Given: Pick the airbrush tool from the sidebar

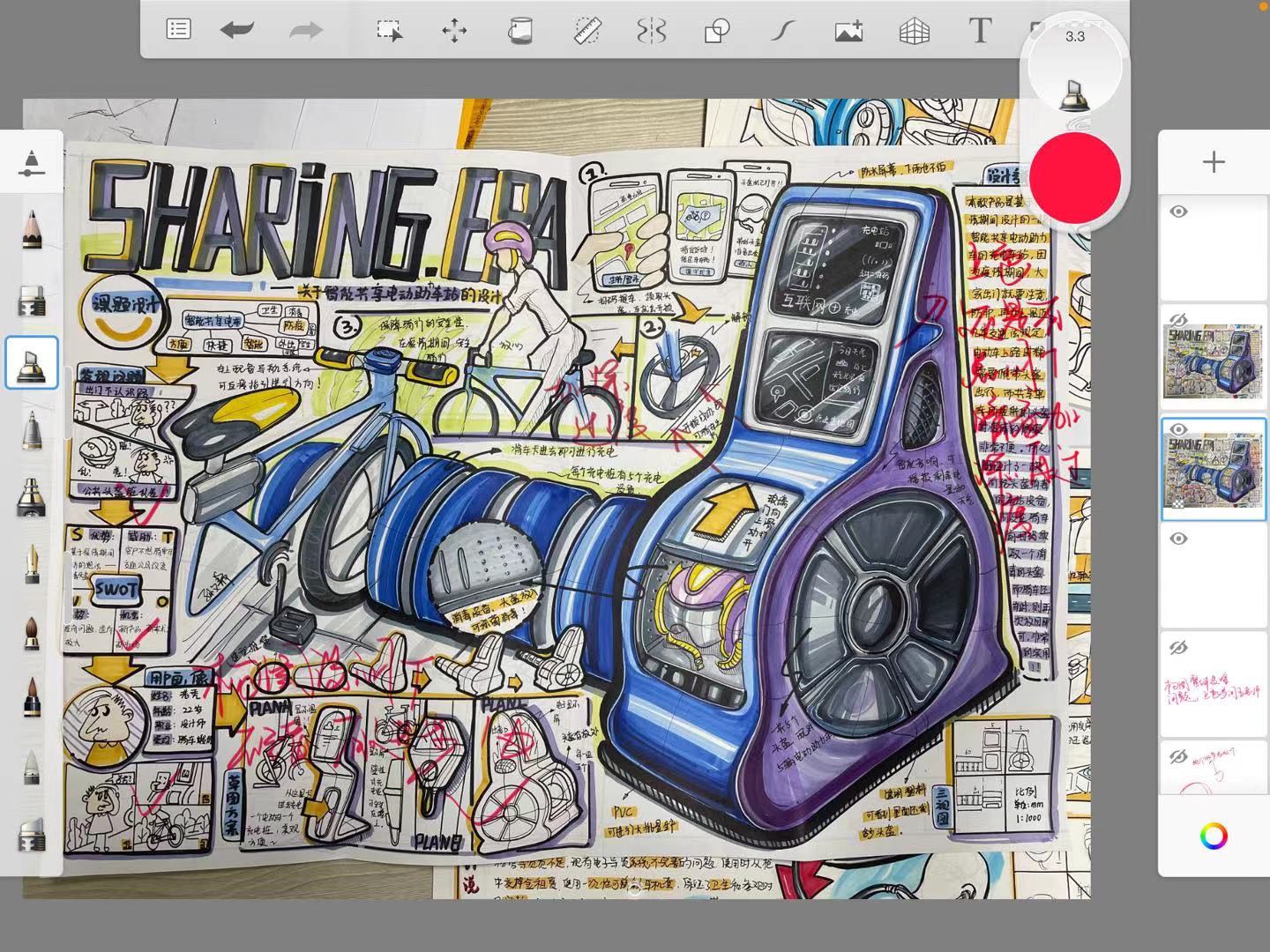Looking at the screenshot, I should 33,499.
